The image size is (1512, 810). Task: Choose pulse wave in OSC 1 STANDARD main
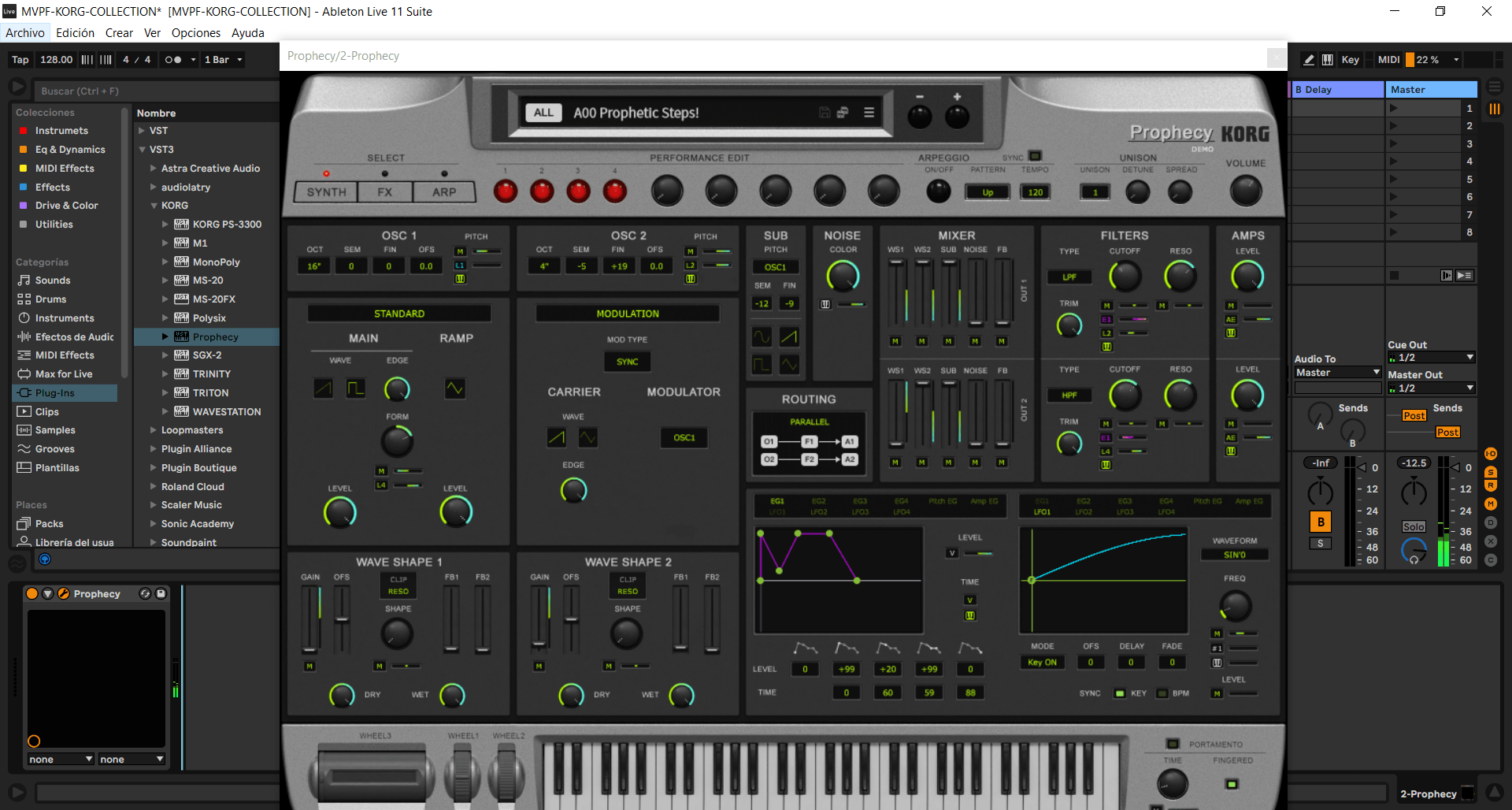(356, 388)
